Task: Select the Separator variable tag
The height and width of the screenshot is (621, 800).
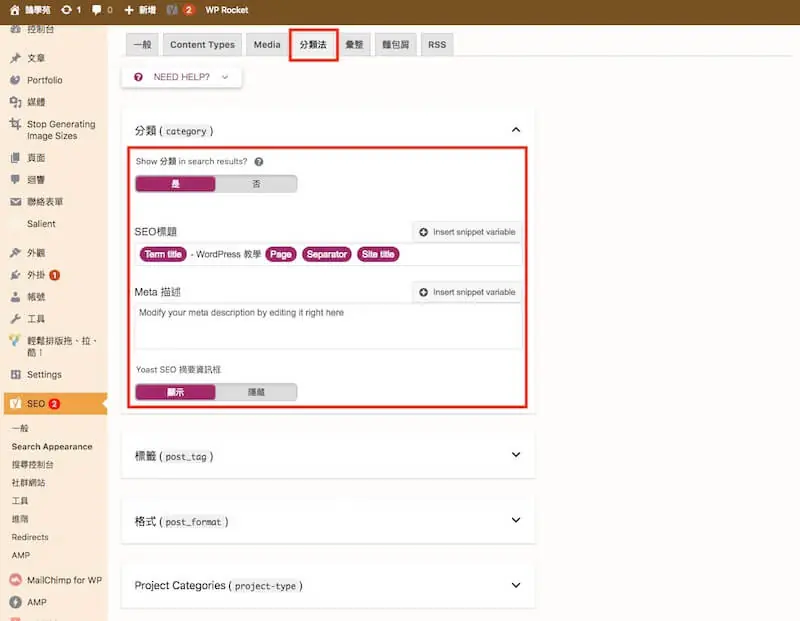Action: pos(327,254)
